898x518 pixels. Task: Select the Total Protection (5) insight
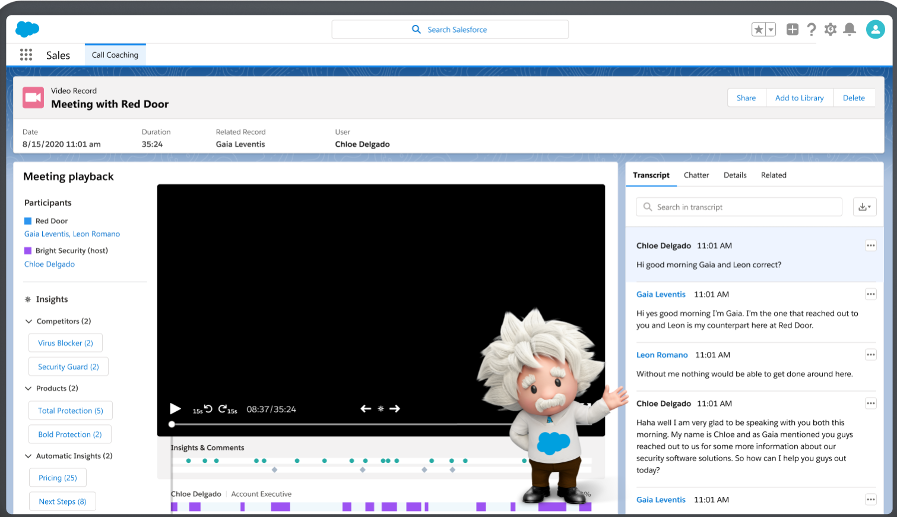[x=70, y=411]
